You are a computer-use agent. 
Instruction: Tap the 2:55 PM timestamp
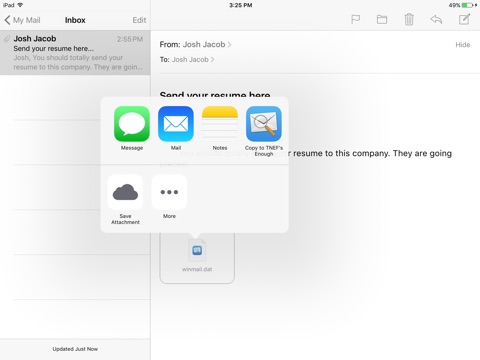130,39
